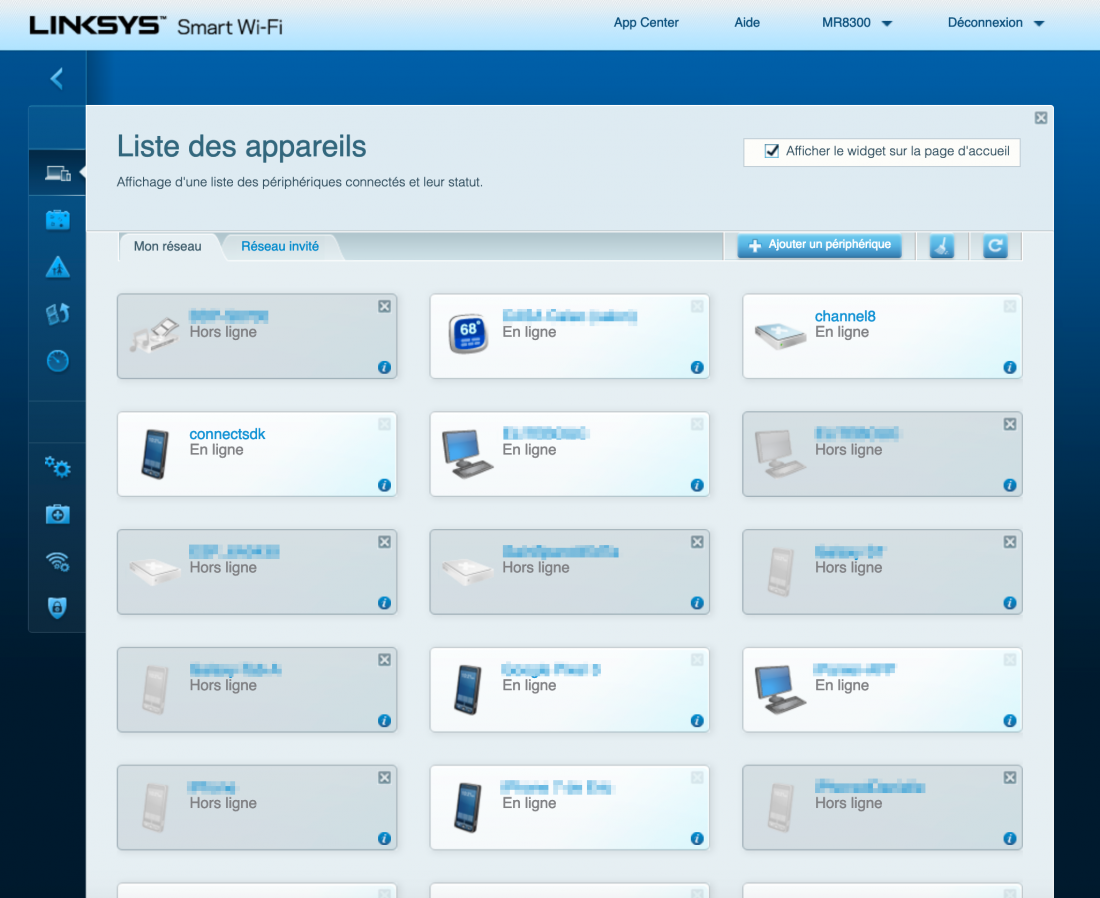Open the Troubleshooting first-aid kit icon
Viewport: 1100px width, 898px height.
point(58,514)
